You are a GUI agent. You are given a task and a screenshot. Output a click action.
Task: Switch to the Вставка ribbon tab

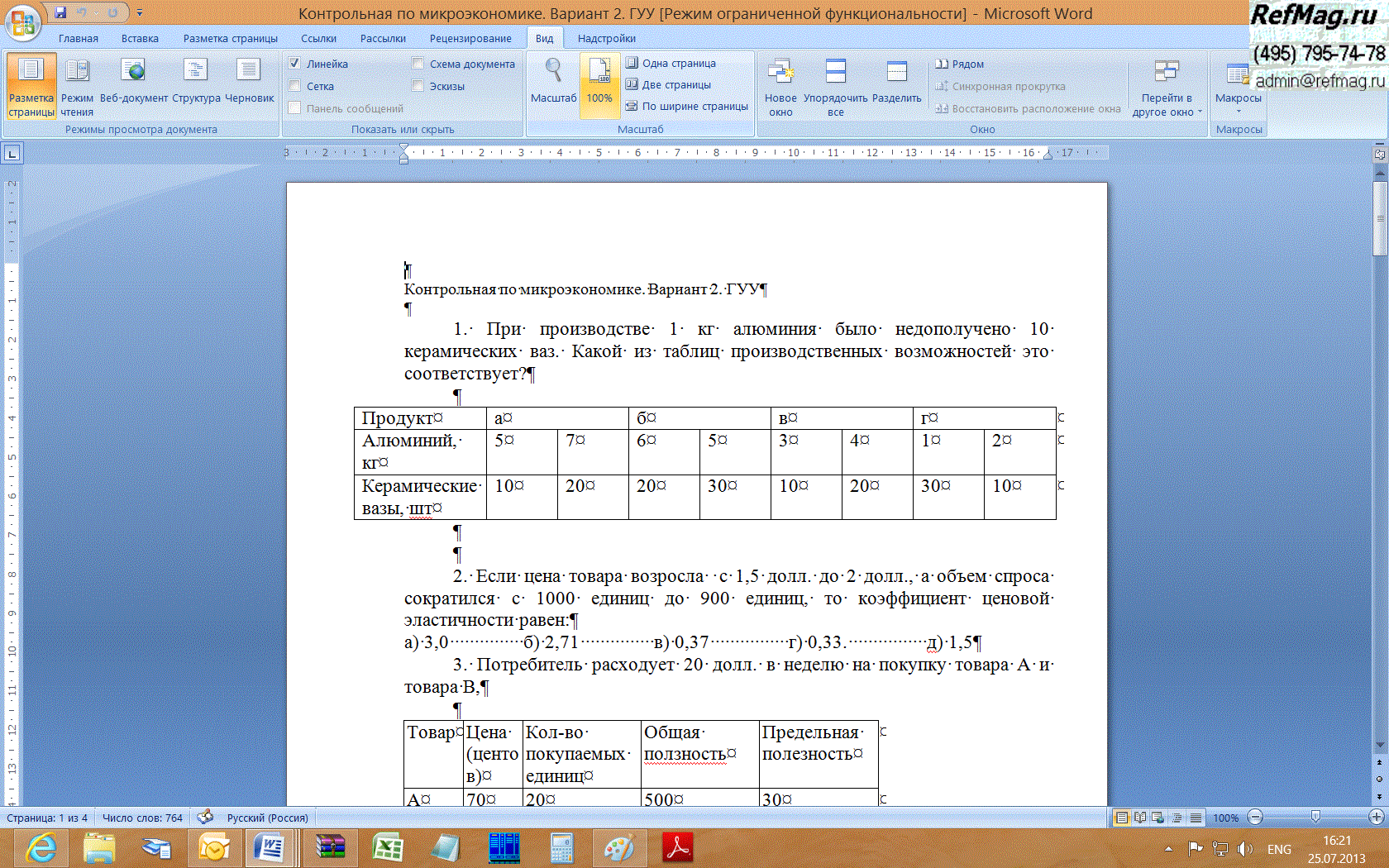(x=140, y=38)
